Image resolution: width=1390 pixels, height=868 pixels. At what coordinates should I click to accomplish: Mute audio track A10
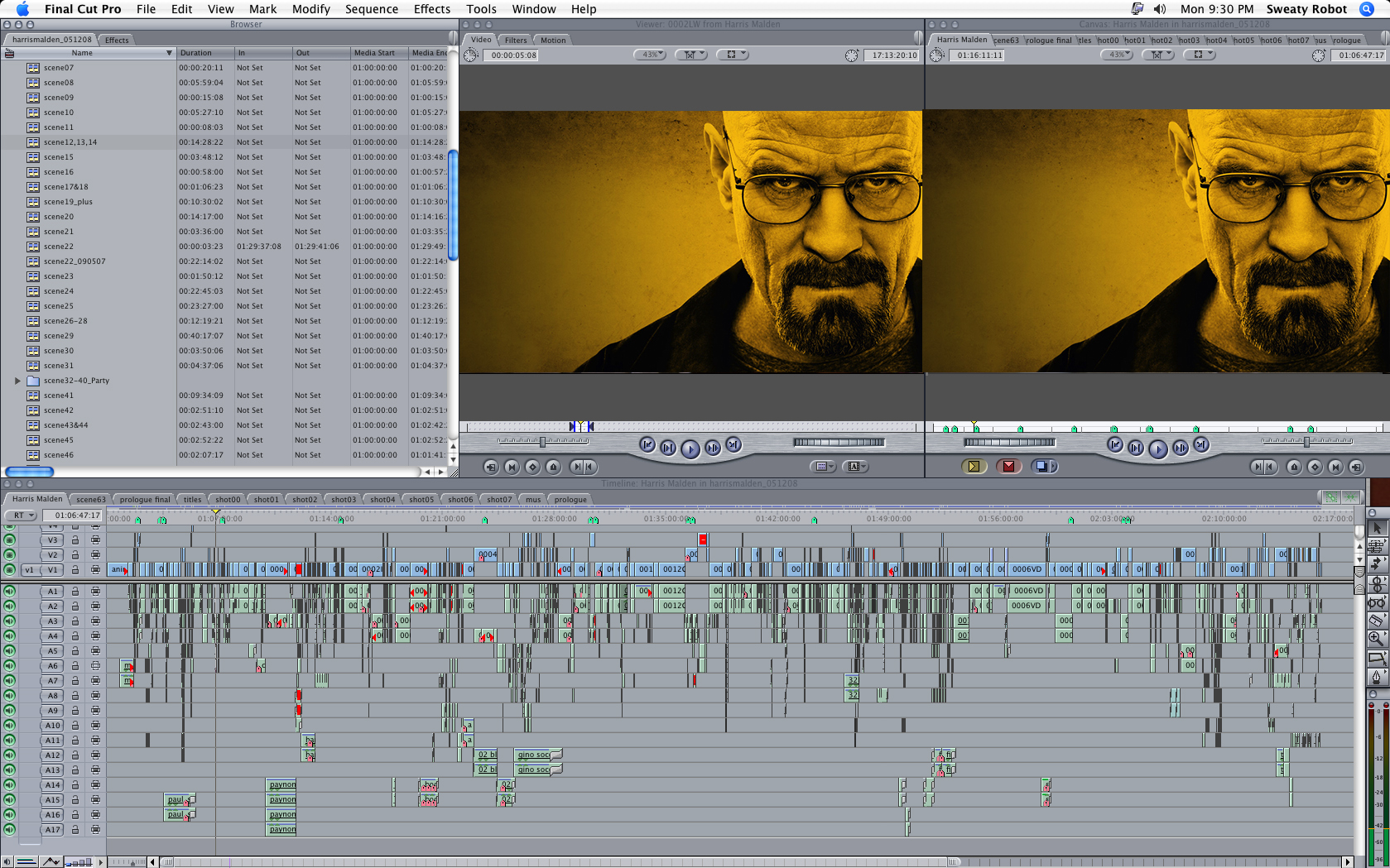(10, 725)
